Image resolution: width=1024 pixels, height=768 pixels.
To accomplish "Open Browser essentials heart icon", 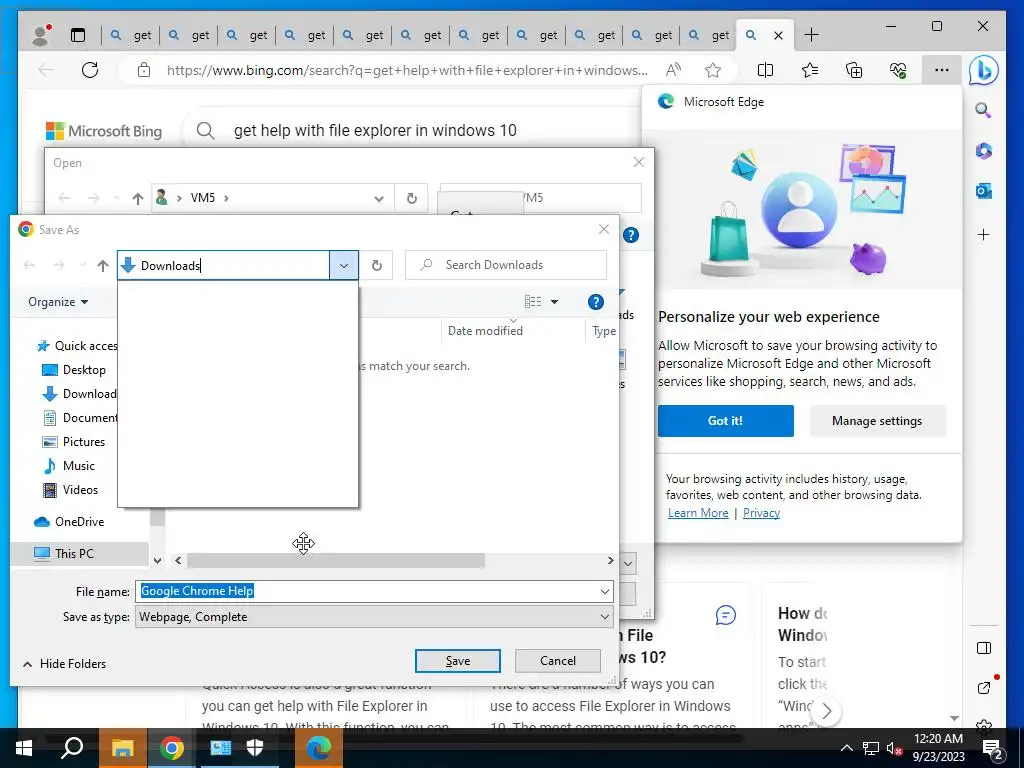I will click(x=898, y=70).
